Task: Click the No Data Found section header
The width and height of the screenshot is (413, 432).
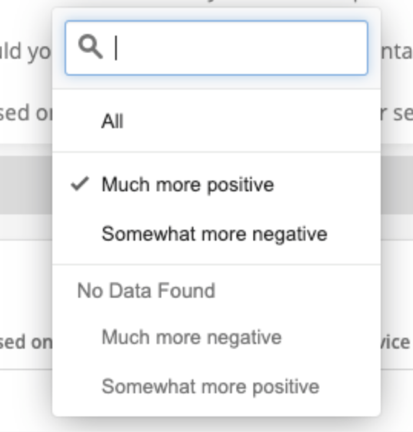Action: pyautogui.click(x=146, y=290)
